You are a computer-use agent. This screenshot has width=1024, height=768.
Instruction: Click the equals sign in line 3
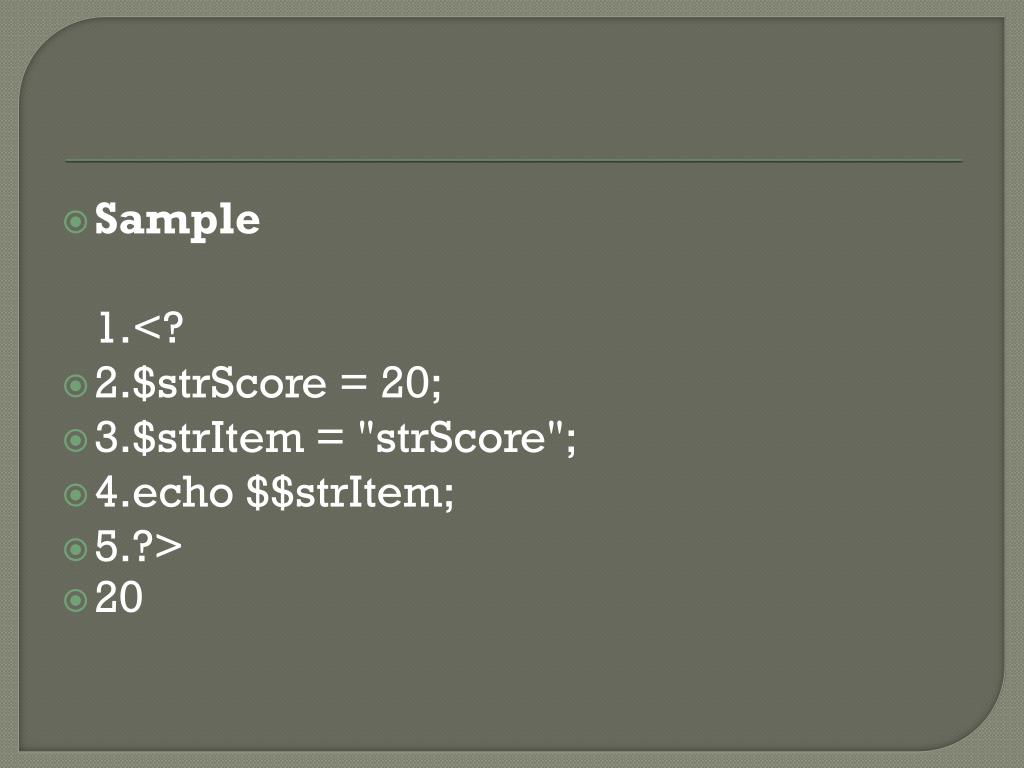[331, 438]
